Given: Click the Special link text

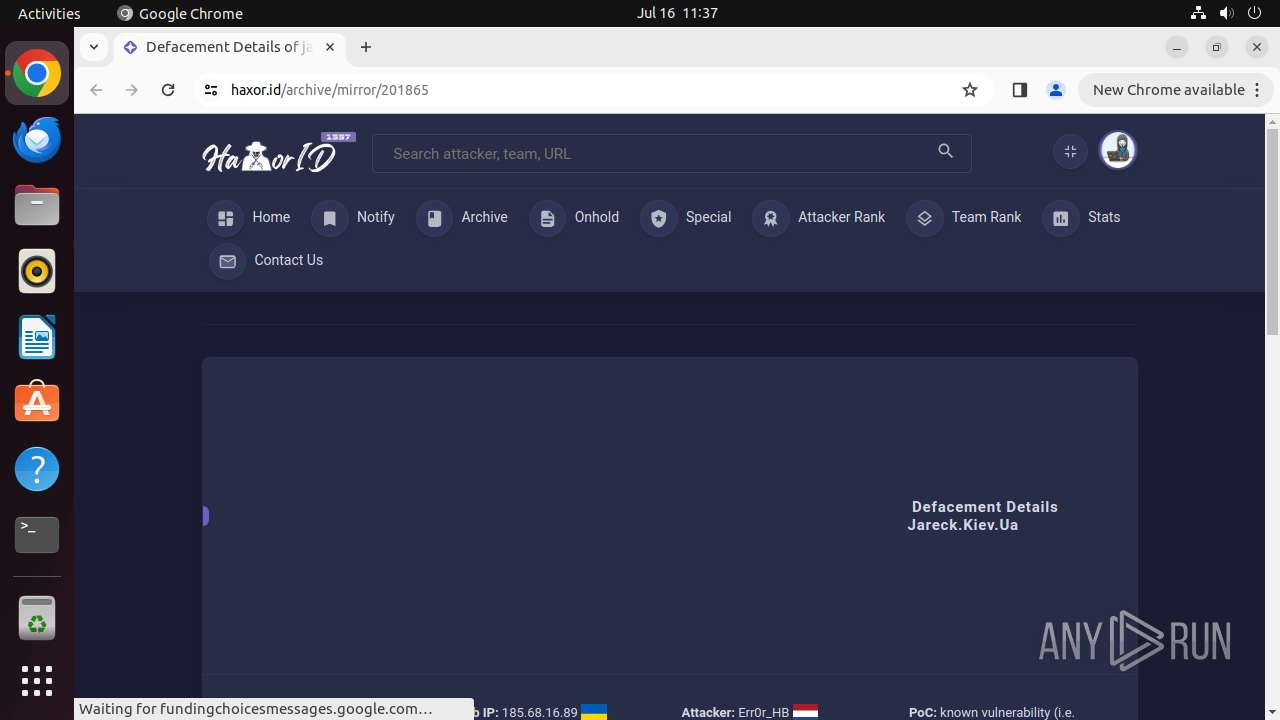Looking at the screenshot, I should (x=708, y=217).
